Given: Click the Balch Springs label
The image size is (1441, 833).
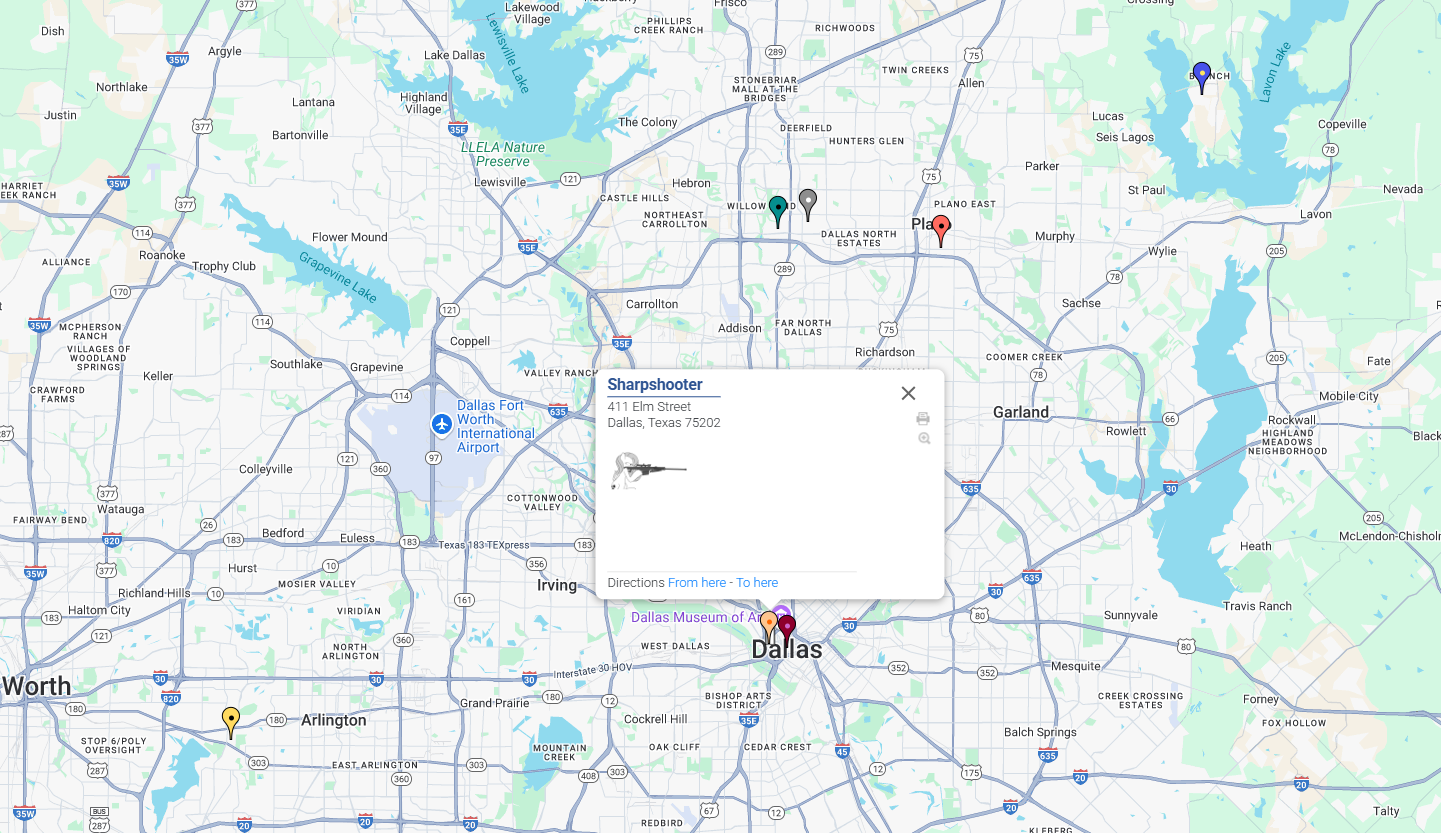Looking at the screenshot, I should (x=1040, y=732).
